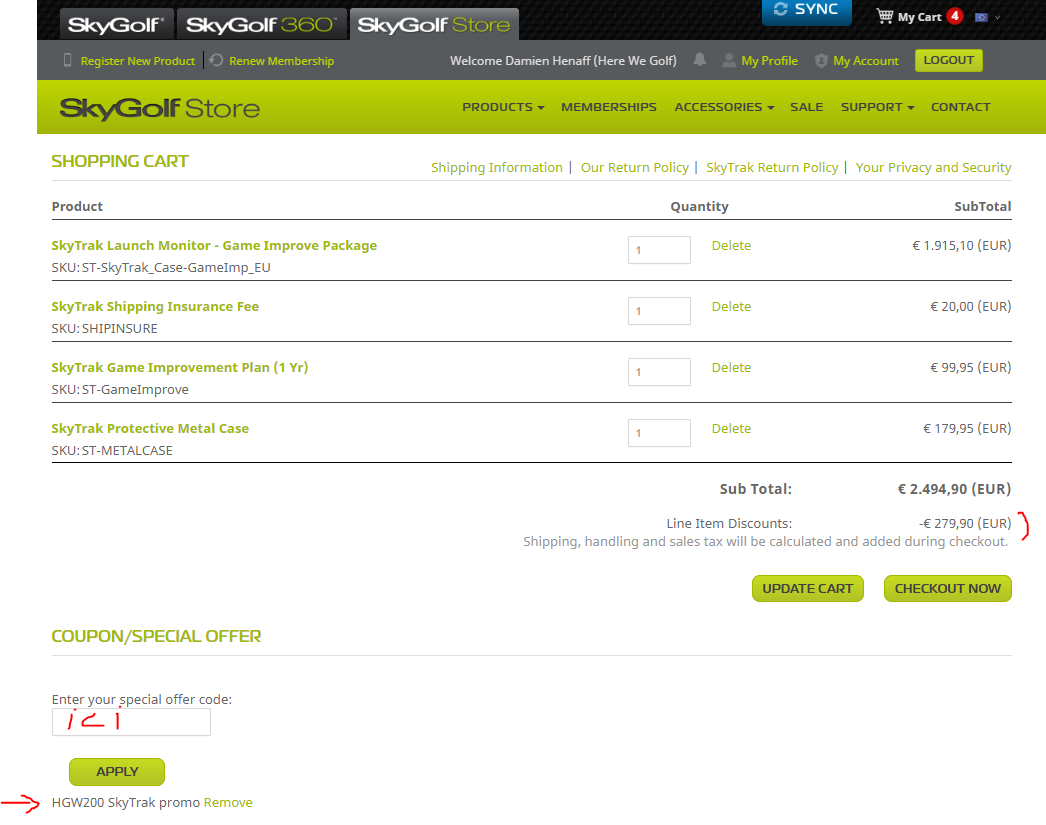
Task: Click the SKU: ST-GameImprove text
Action: tap(120, 389)
